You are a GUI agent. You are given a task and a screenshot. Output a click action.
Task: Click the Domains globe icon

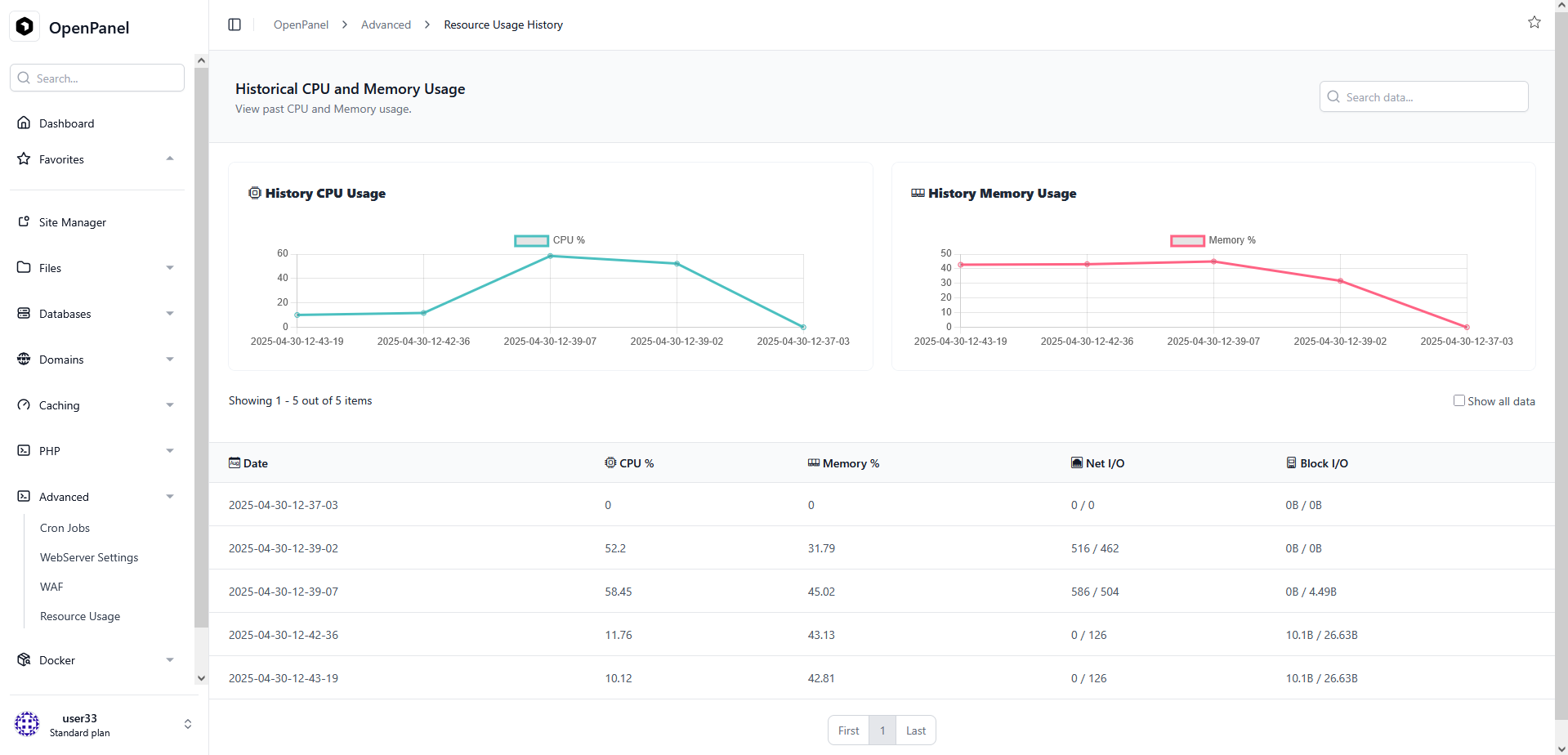pyautogui.click(x=24, y=360)
